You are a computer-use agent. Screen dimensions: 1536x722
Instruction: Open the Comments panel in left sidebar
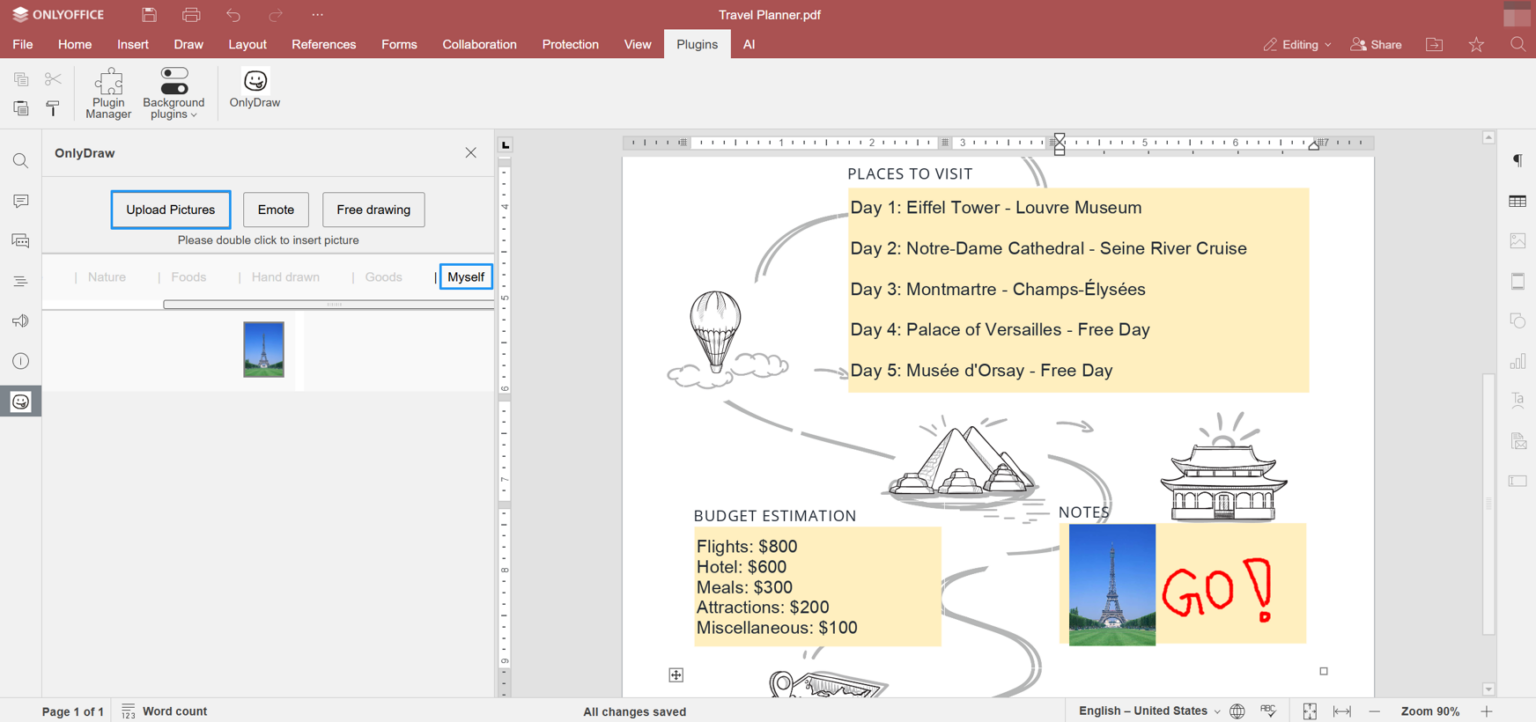point(20,201)
